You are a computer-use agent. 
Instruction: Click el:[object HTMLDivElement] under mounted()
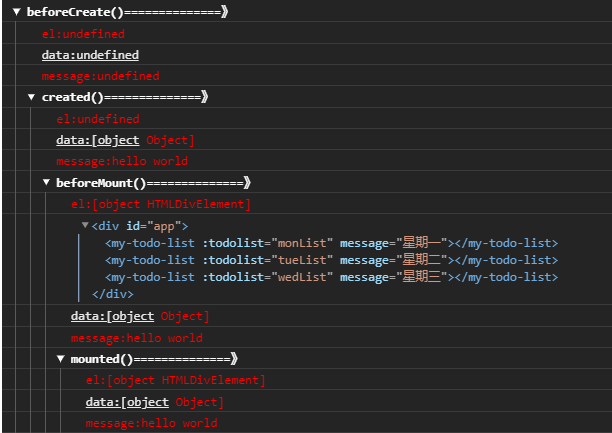pos(176,380)
